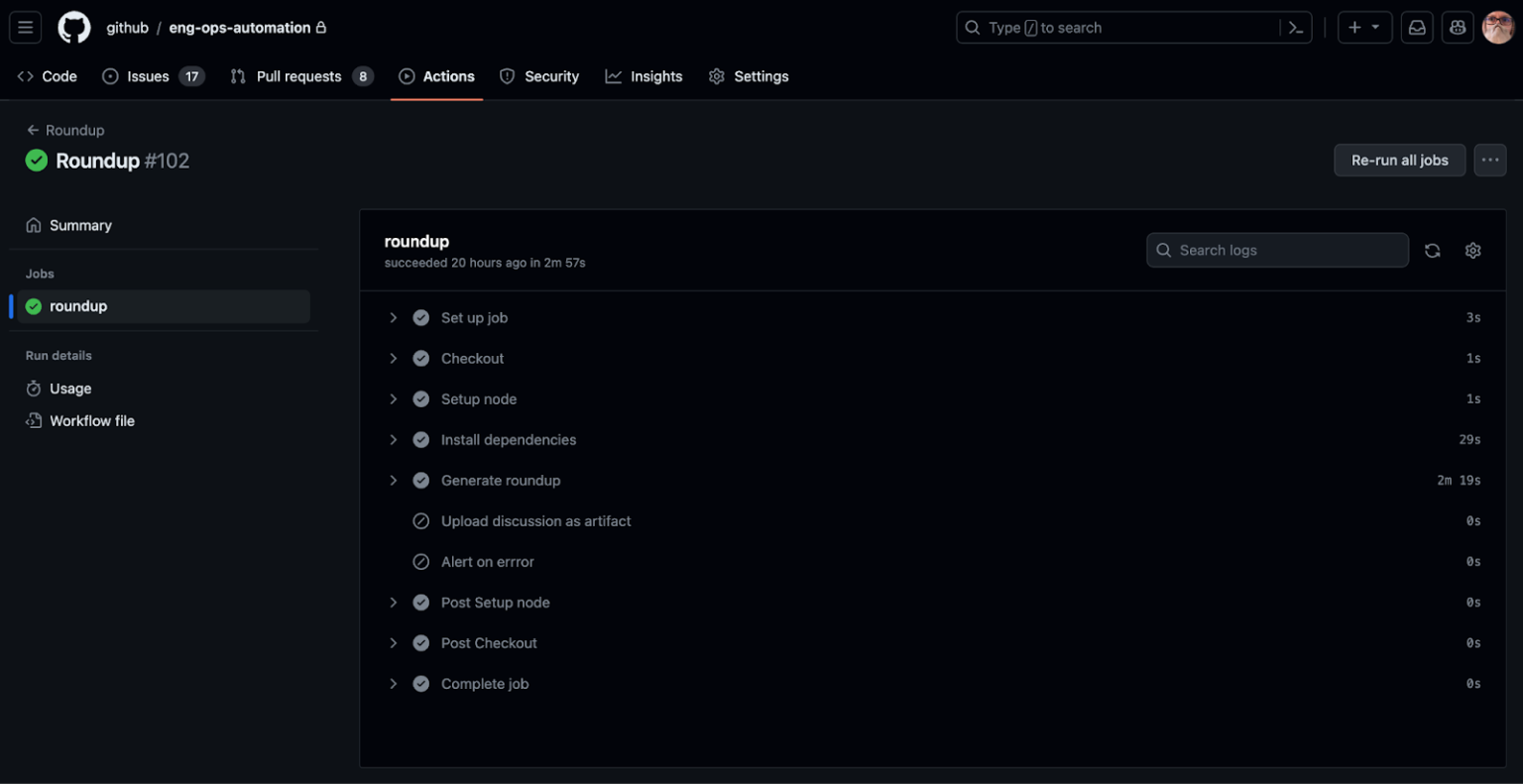The image size is (1523, 784).
Task: Open the Security tab
Action: click(539, 75)
